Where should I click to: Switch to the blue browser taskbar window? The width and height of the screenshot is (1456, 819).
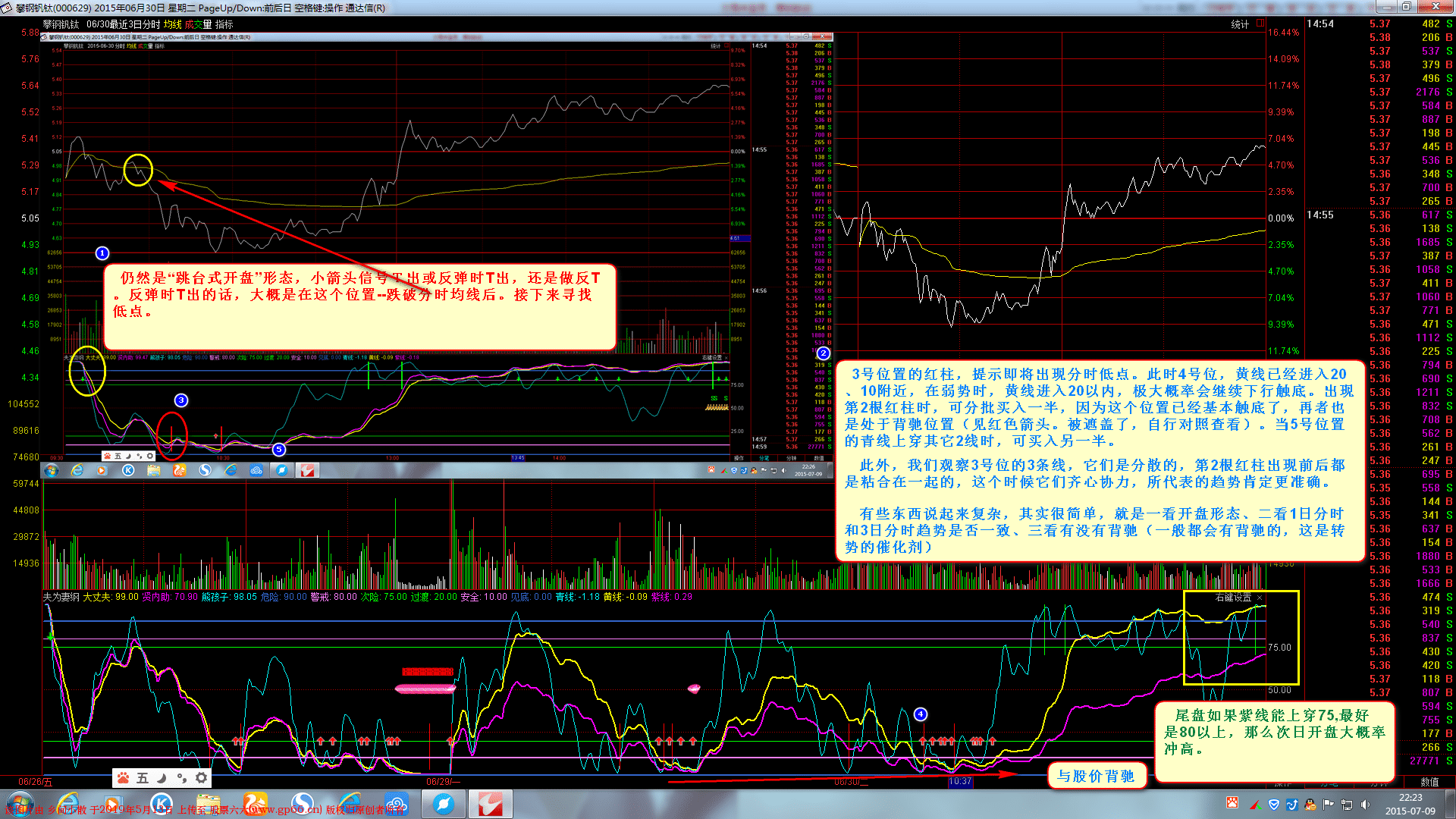[x=443, y=804]
